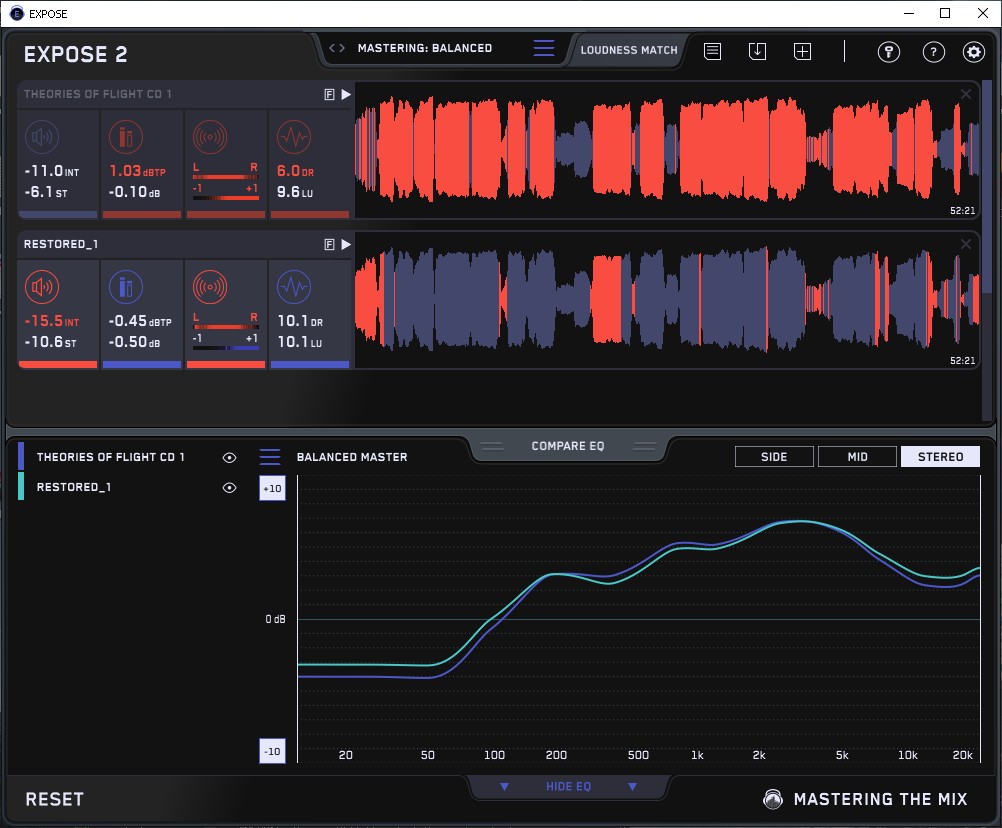Open the help question mark icon
The image size is (1002, 828).
click(x=934, y=52)
